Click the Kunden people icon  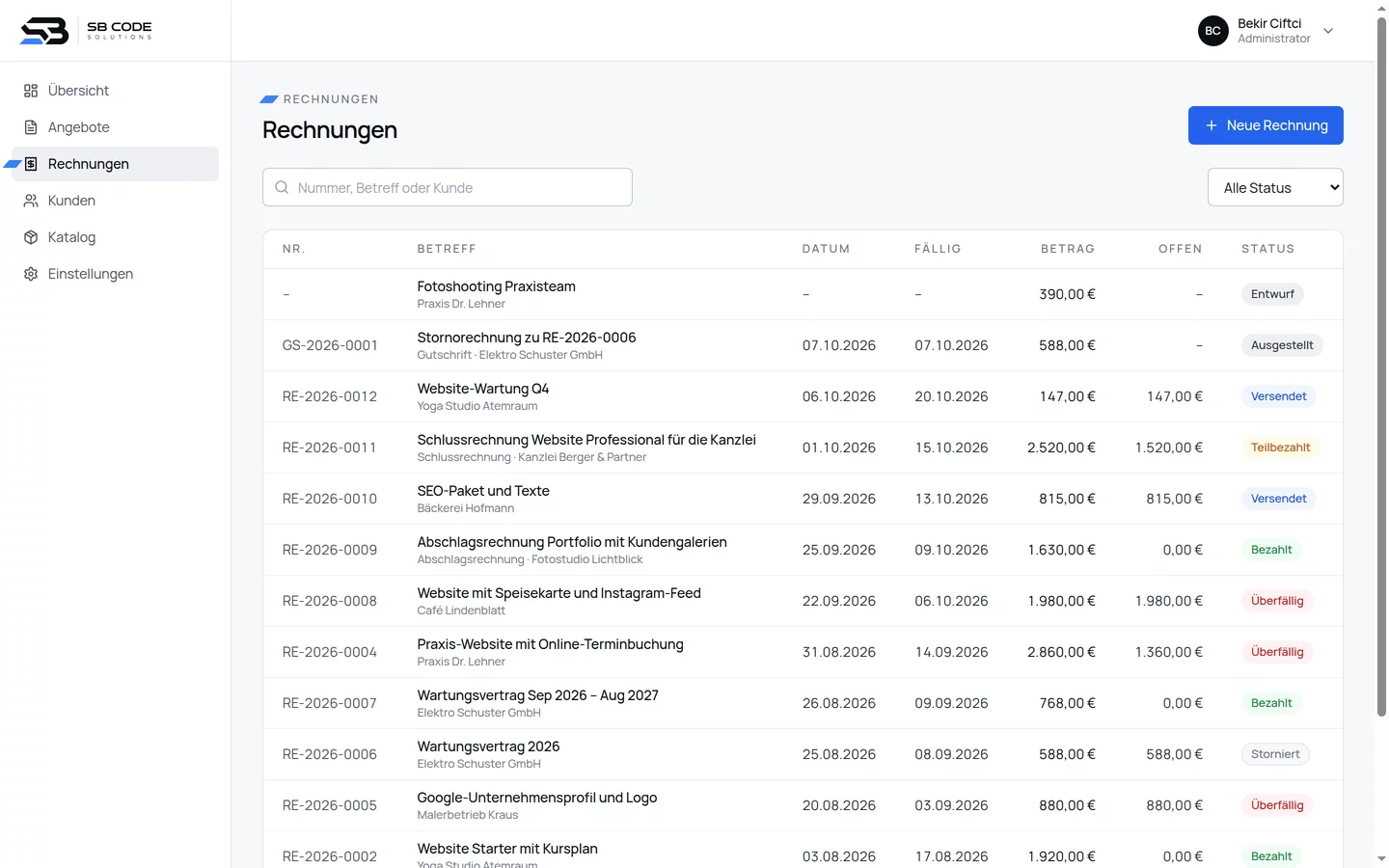click(31, 201)
